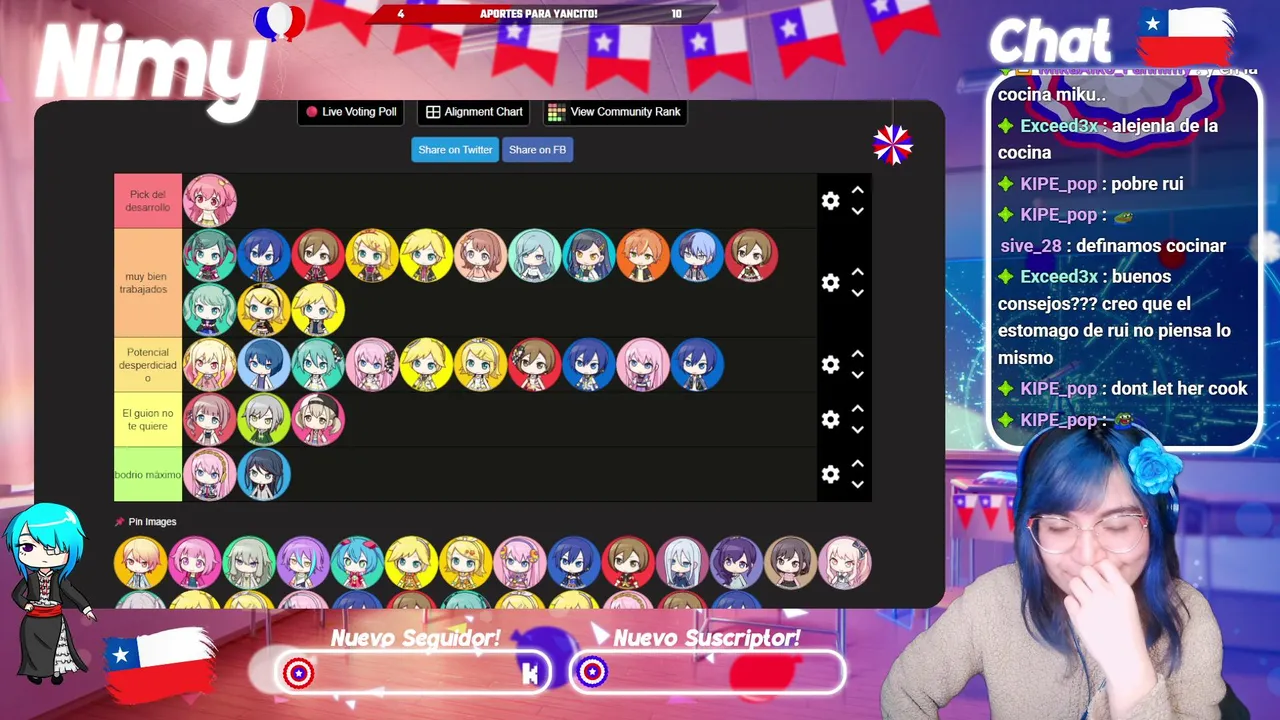Open settings gear for 'muy bien trabajados' tier
The height and width of the screenshot is (720, 1280).
(x=830, y=283)
